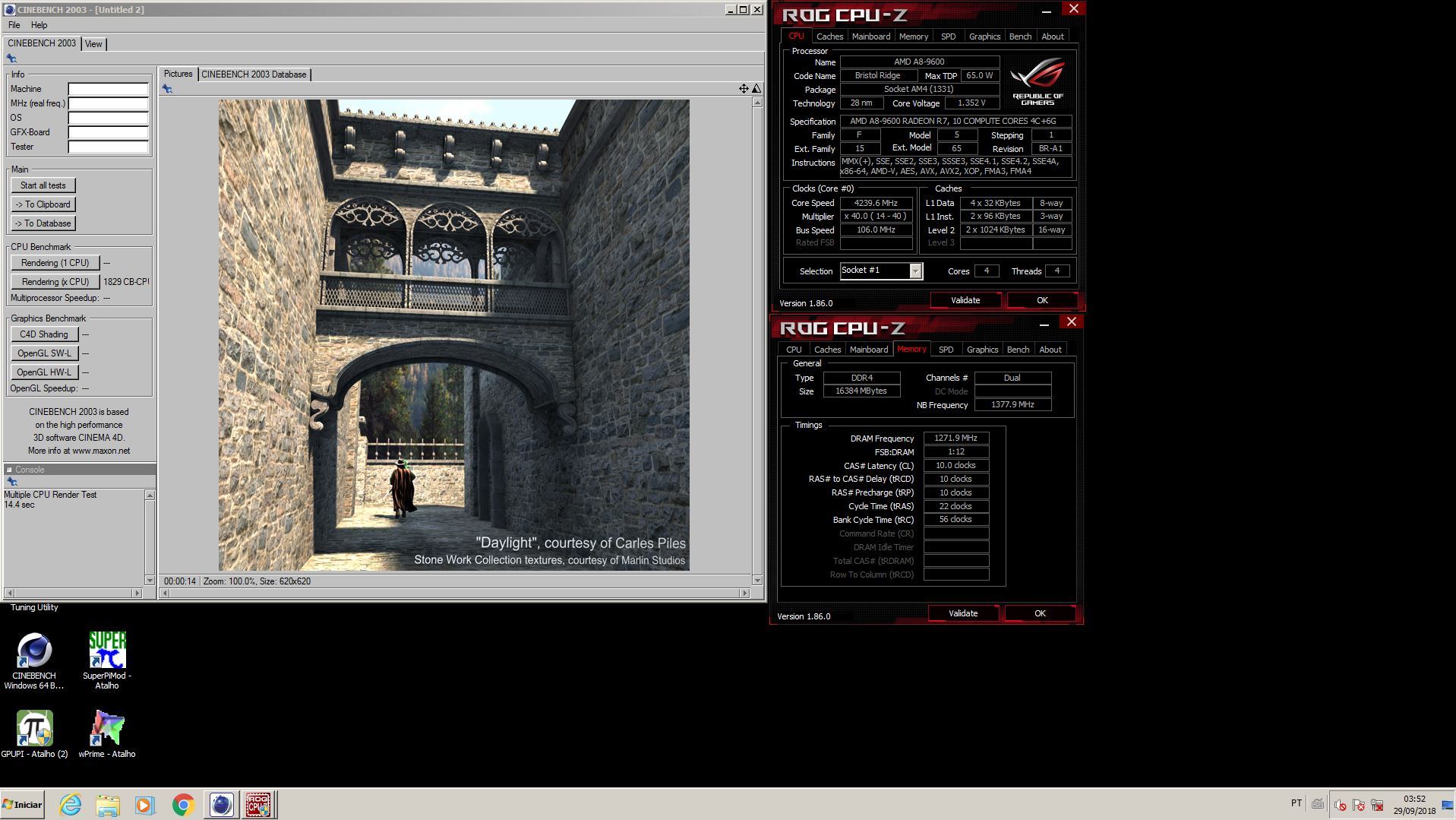Open the Help menu in Cinebench

(x=39, y=25)
